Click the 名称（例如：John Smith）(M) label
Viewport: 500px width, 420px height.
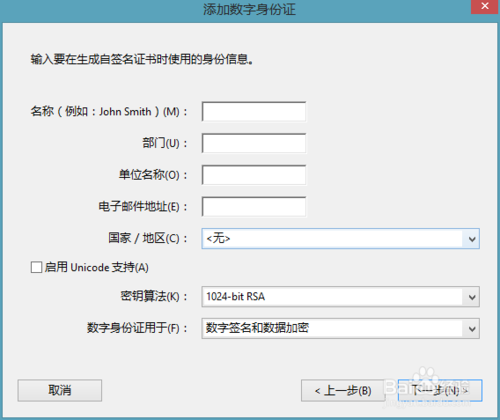point(109,111)
